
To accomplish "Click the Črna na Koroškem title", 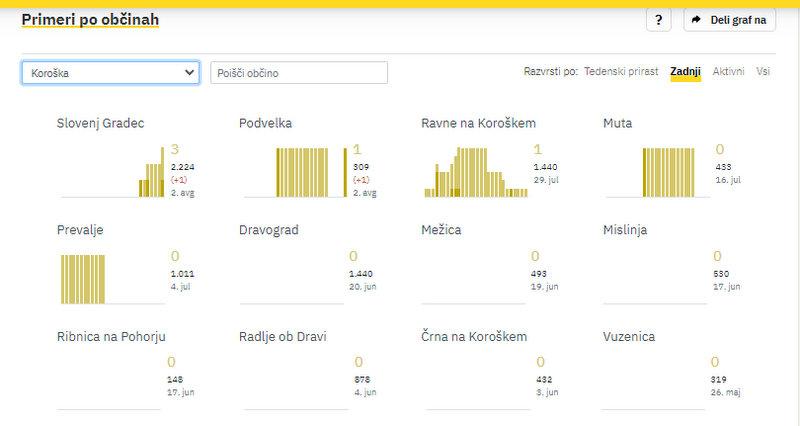I will (x=474, y=336).
